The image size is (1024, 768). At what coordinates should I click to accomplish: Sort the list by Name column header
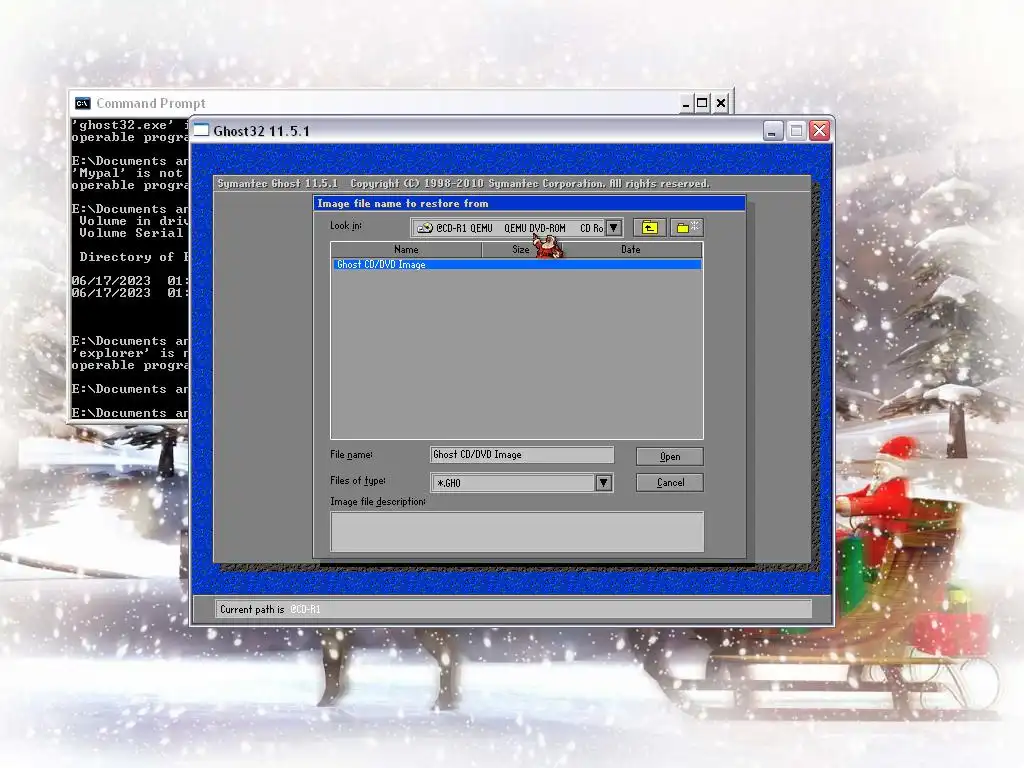(x=406, y=249)
